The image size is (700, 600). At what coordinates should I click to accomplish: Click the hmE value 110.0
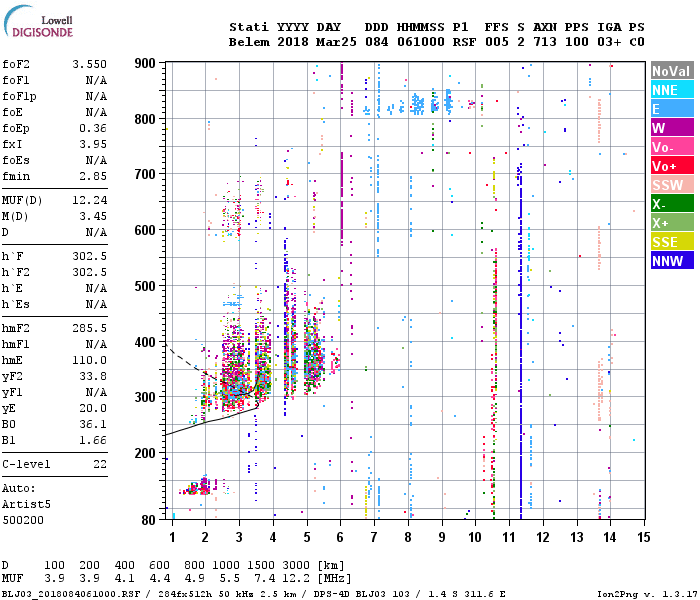90,360
